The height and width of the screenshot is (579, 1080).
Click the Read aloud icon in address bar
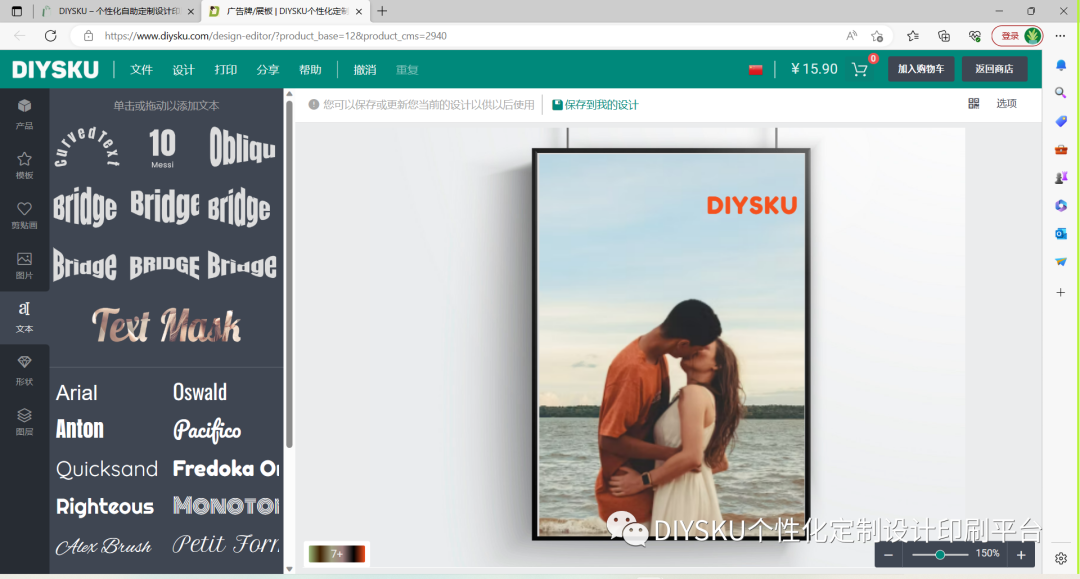coord(851,36)
